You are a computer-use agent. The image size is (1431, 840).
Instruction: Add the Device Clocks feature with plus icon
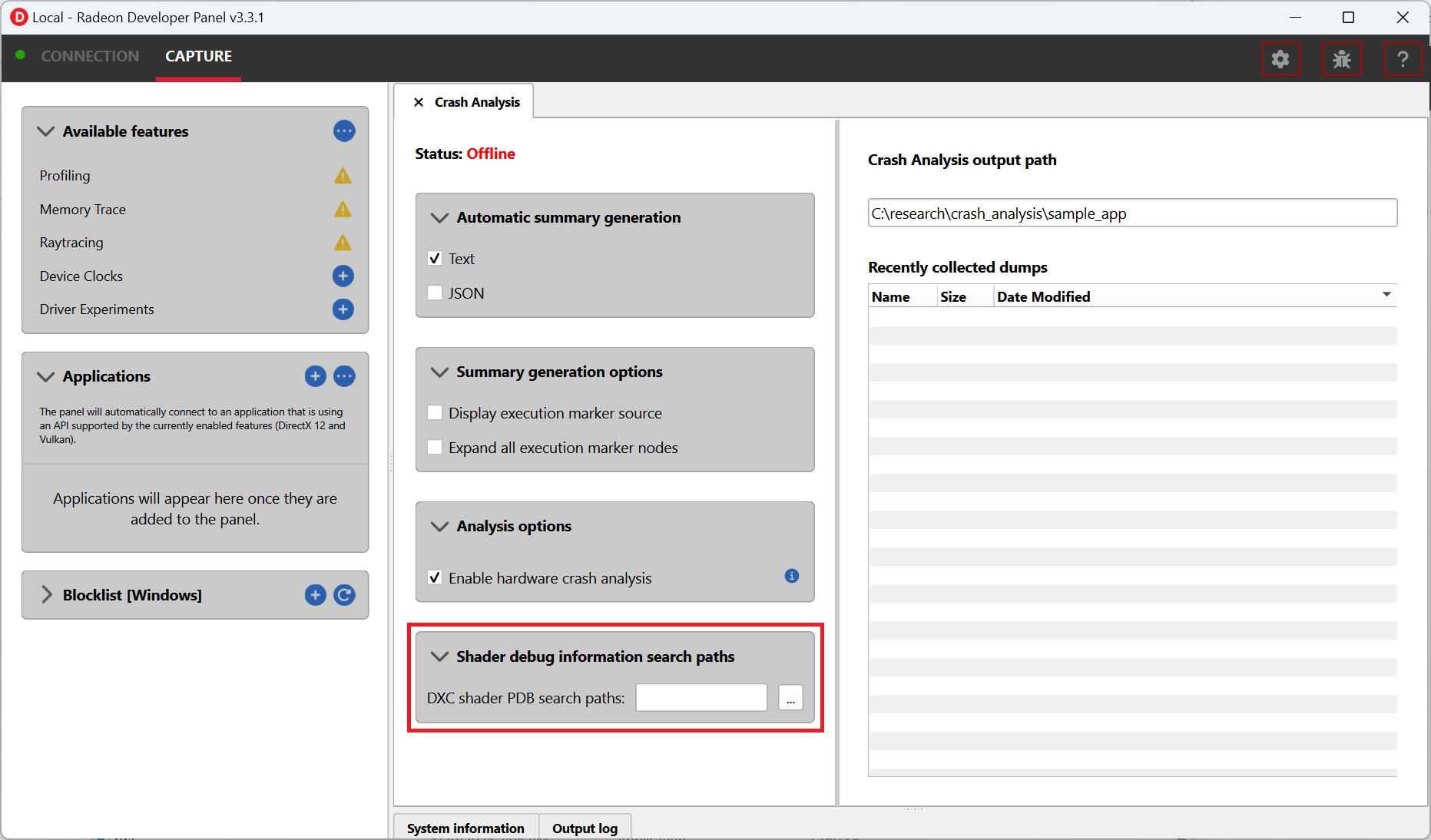(343, 276)
